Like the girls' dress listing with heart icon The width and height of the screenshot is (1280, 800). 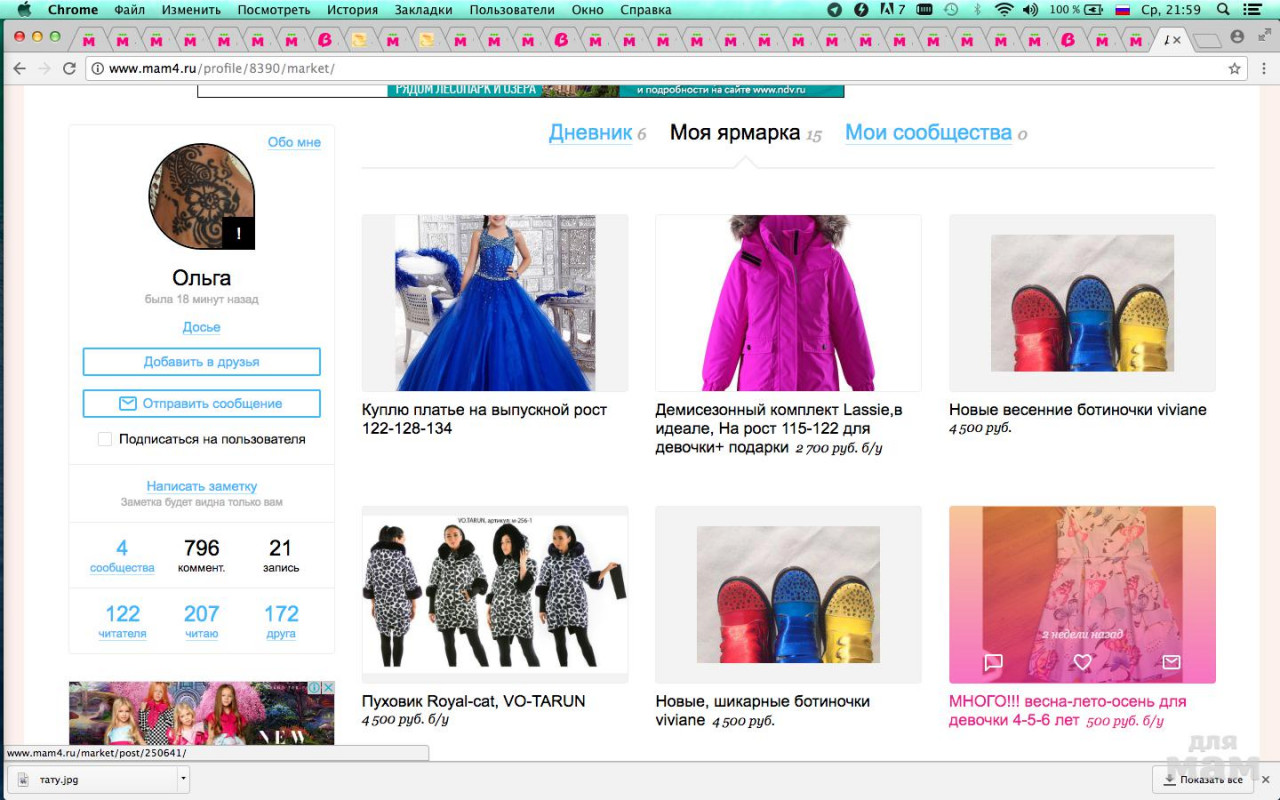[1082, 662]
